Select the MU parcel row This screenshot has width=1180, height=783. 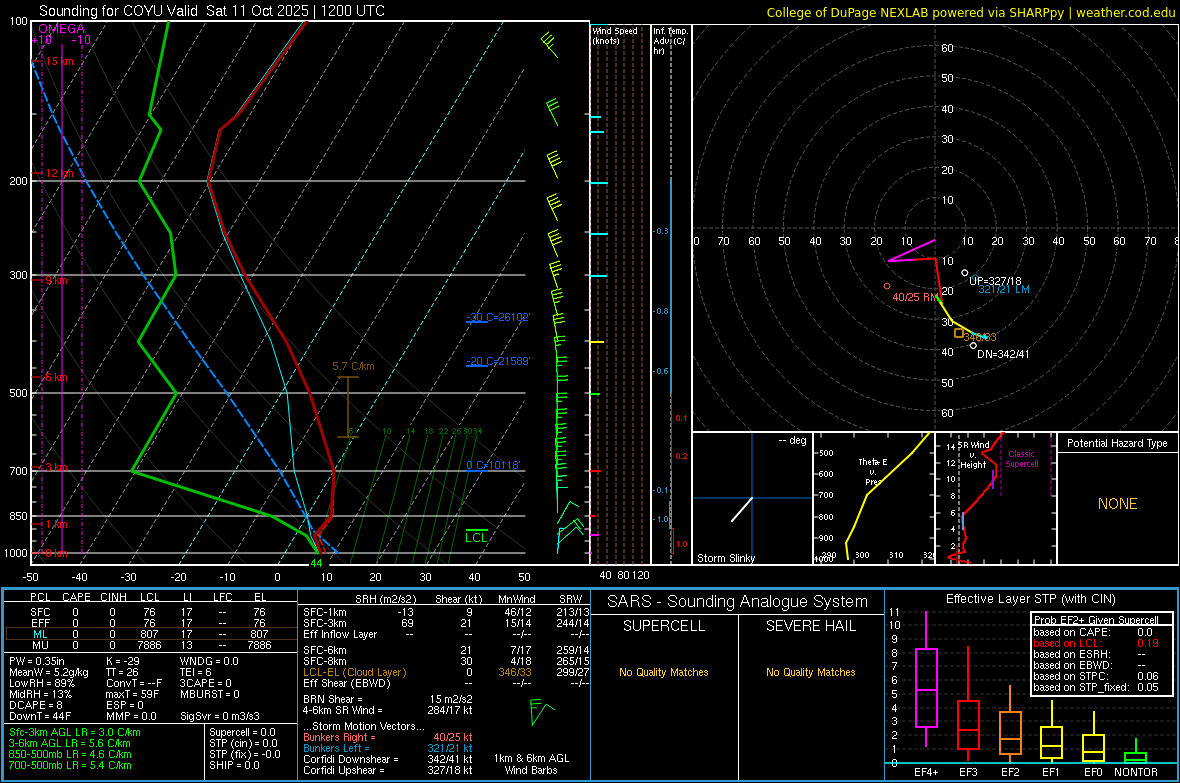(x=151, y=645)
